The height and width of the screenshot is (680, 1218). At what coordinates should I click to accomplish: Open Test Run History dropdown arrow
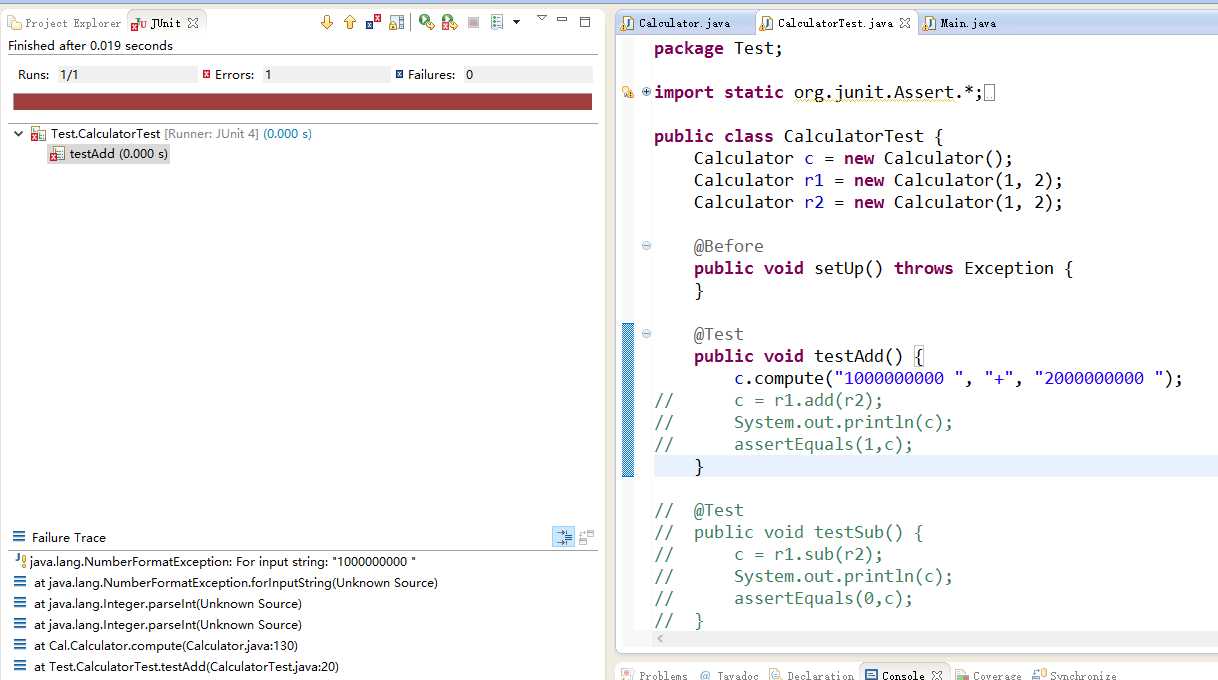(516, 22)
